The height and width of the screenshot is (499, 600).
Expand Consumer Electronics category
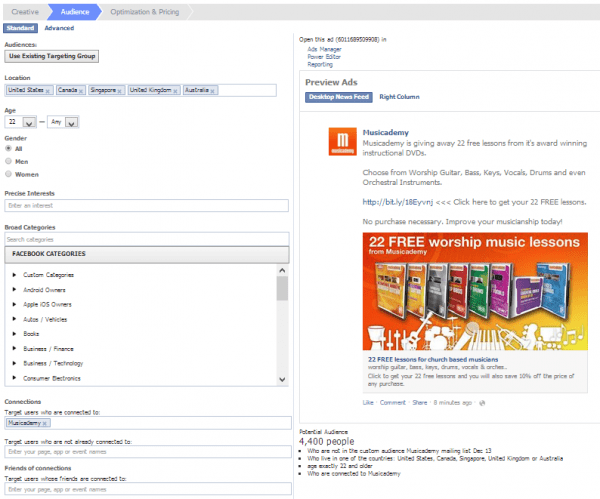[14, 378]
